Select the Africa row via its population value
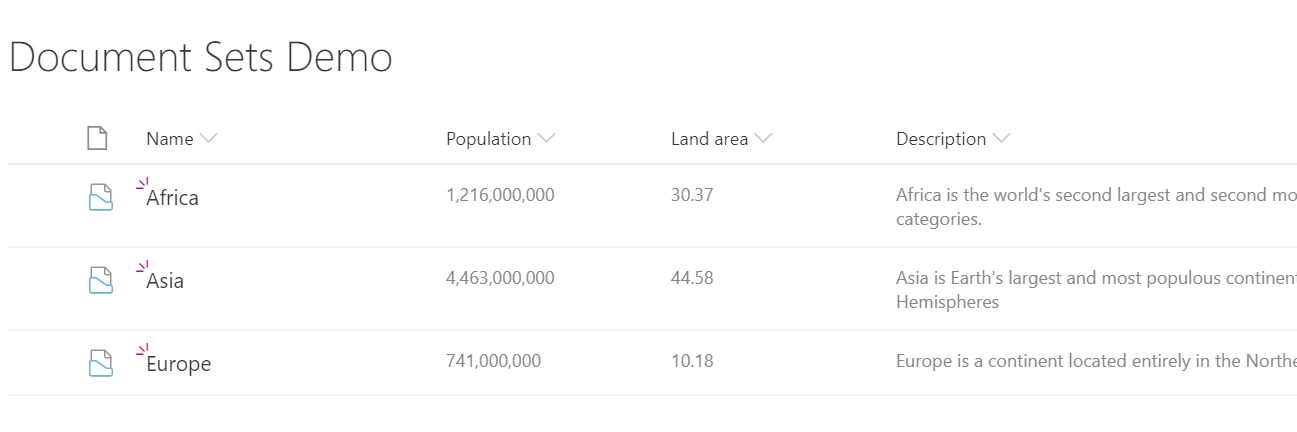This screenshot has width=1297, height=432. (500, 195)
